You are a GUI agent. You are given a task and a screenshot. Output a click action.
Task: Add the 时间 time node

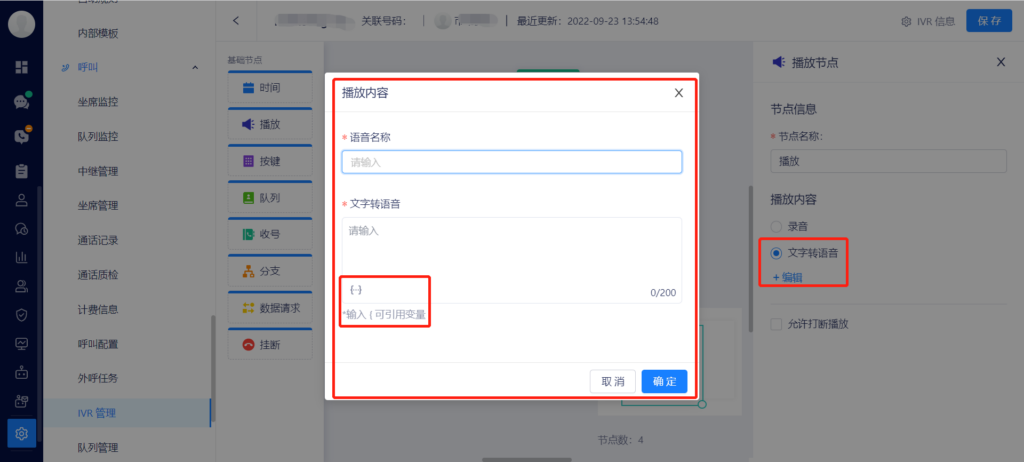tap(270, 88)
